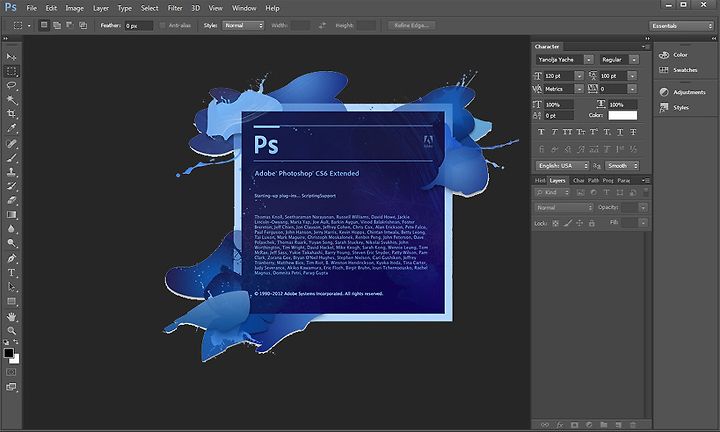
Task: Toggle Strikethrough in Character panel
Action: (633, 132)
